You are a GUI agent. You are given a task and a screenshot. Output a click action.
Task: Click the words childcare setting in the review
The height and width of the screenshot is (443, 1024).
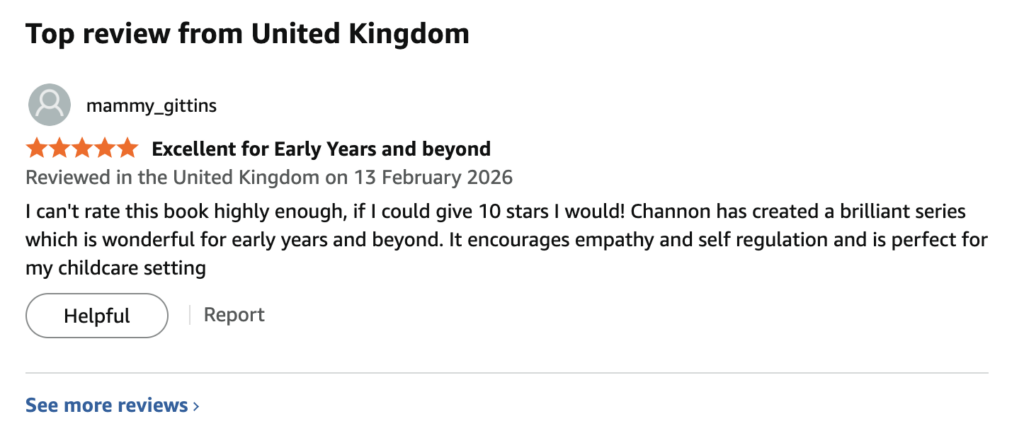tap(135, 268)
